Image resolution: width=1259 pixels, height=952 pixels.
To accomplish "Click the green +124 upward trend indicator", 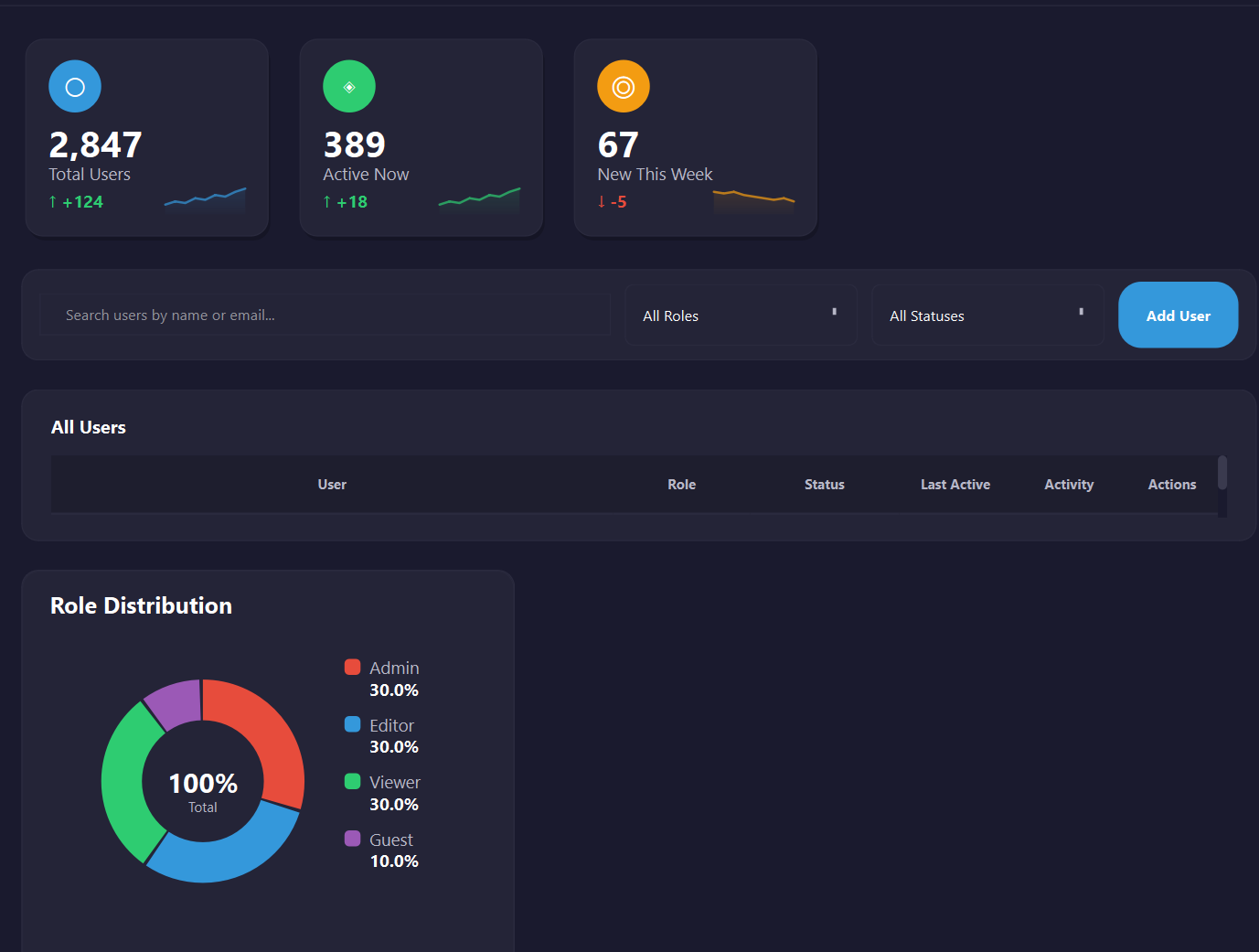I will point(76,201).
